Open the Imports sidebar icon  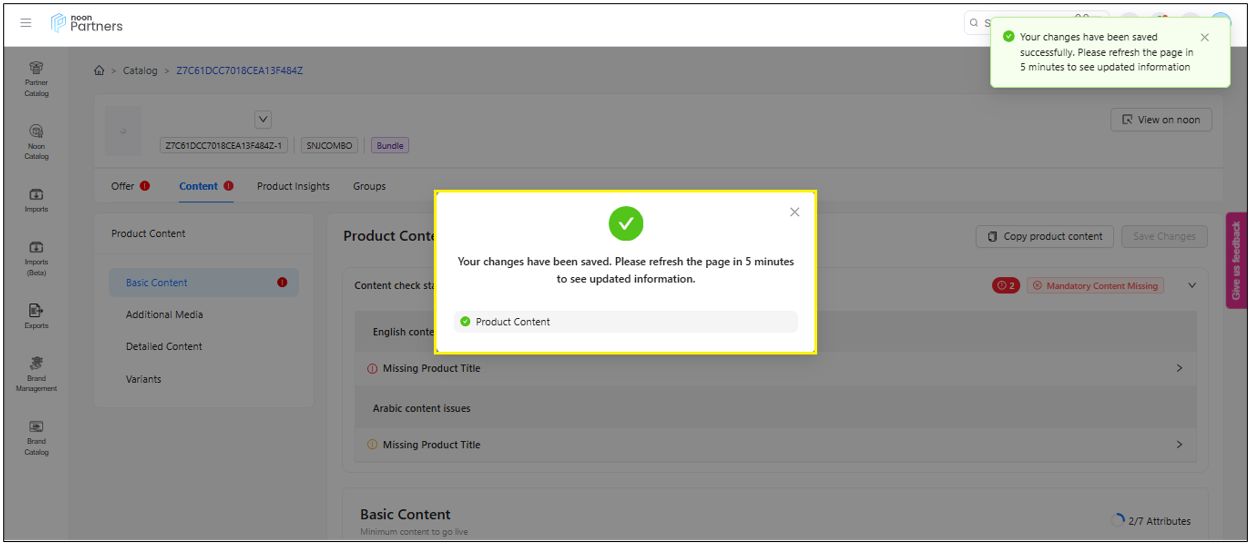[36, 199]
